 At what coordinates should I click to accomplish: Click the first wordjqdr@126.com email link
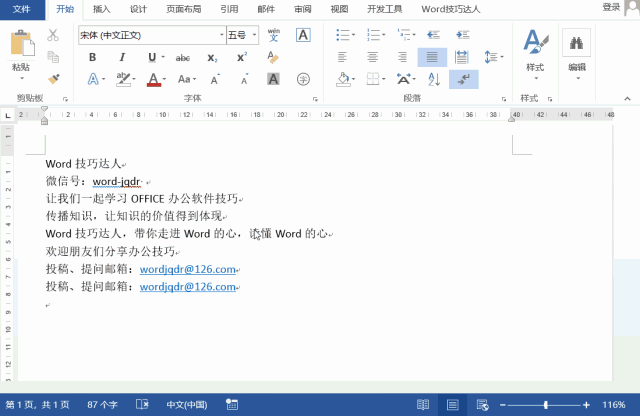pyautogui.click(x=187, y=269)
